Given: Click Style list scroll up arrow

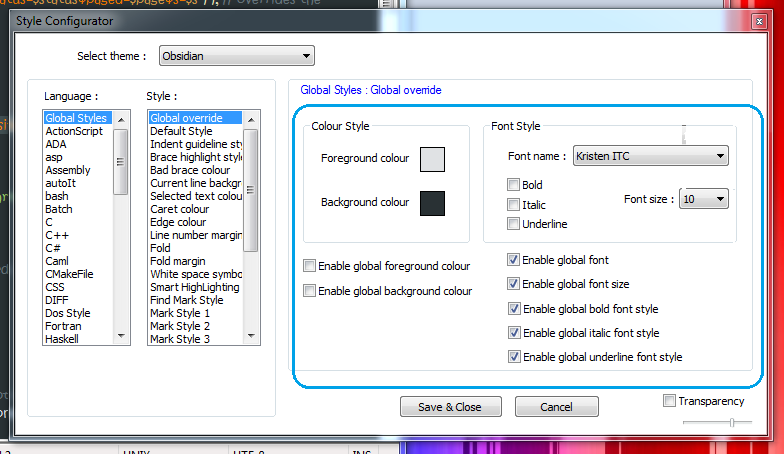Looking at the screenshot, I should point(251,120).
